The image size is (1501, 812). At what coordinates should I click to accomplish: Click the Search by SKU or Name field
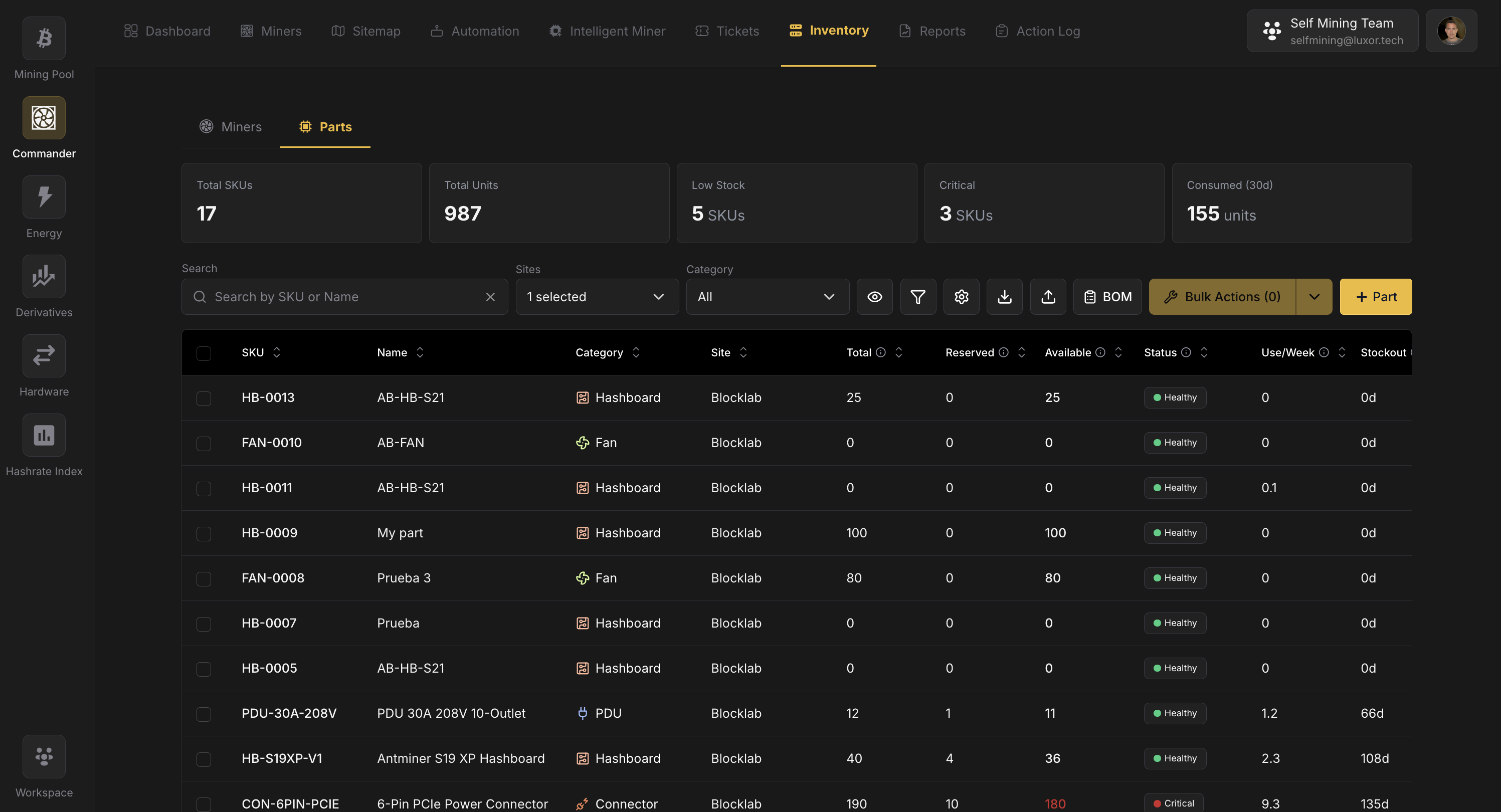pyautogui.click(x=344, y=297)
